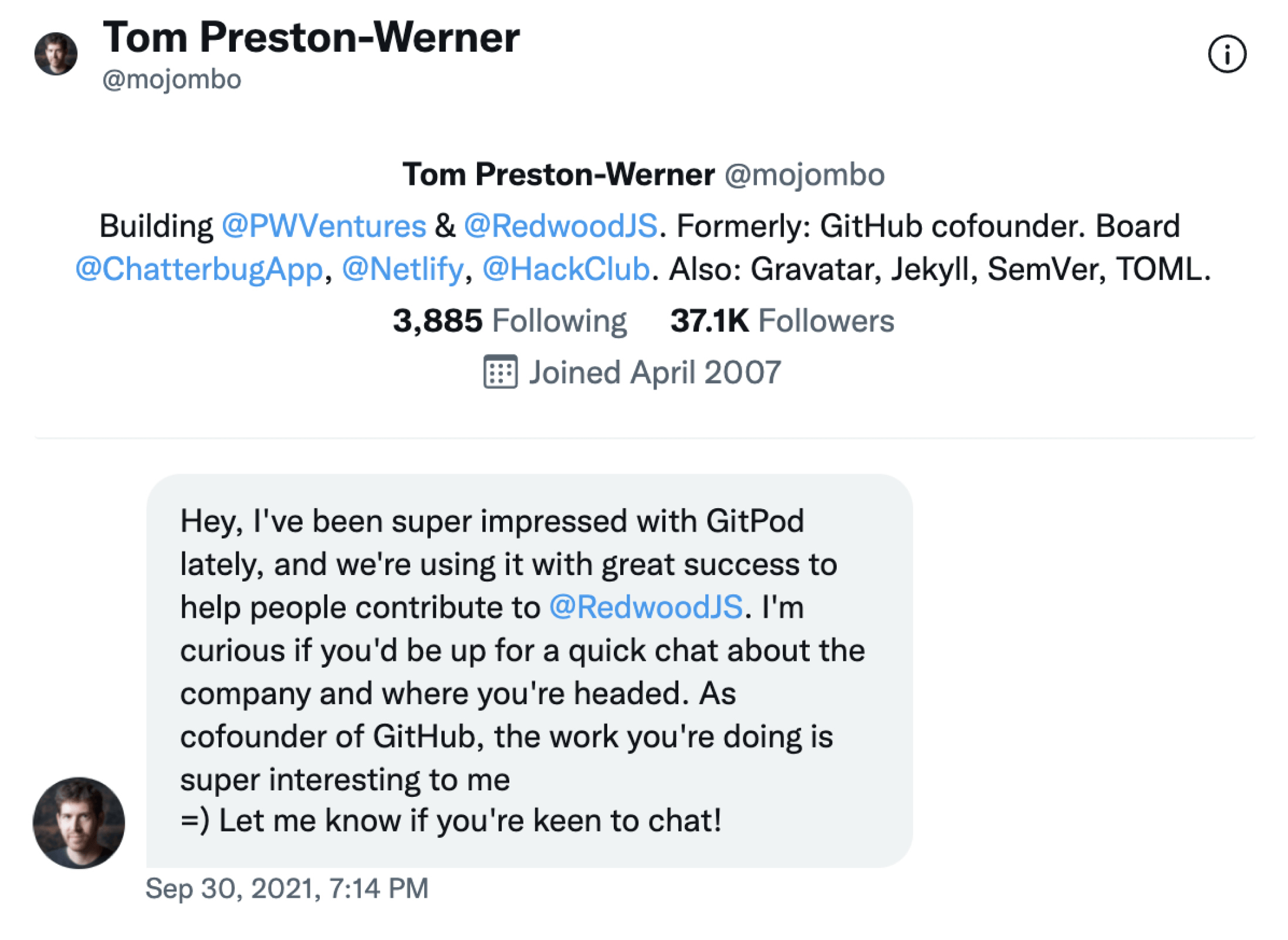Image resolution: width=1288 pixels, height=940 pixels.
Task: Click the avatar next to the message bubble
Action: 80,824
